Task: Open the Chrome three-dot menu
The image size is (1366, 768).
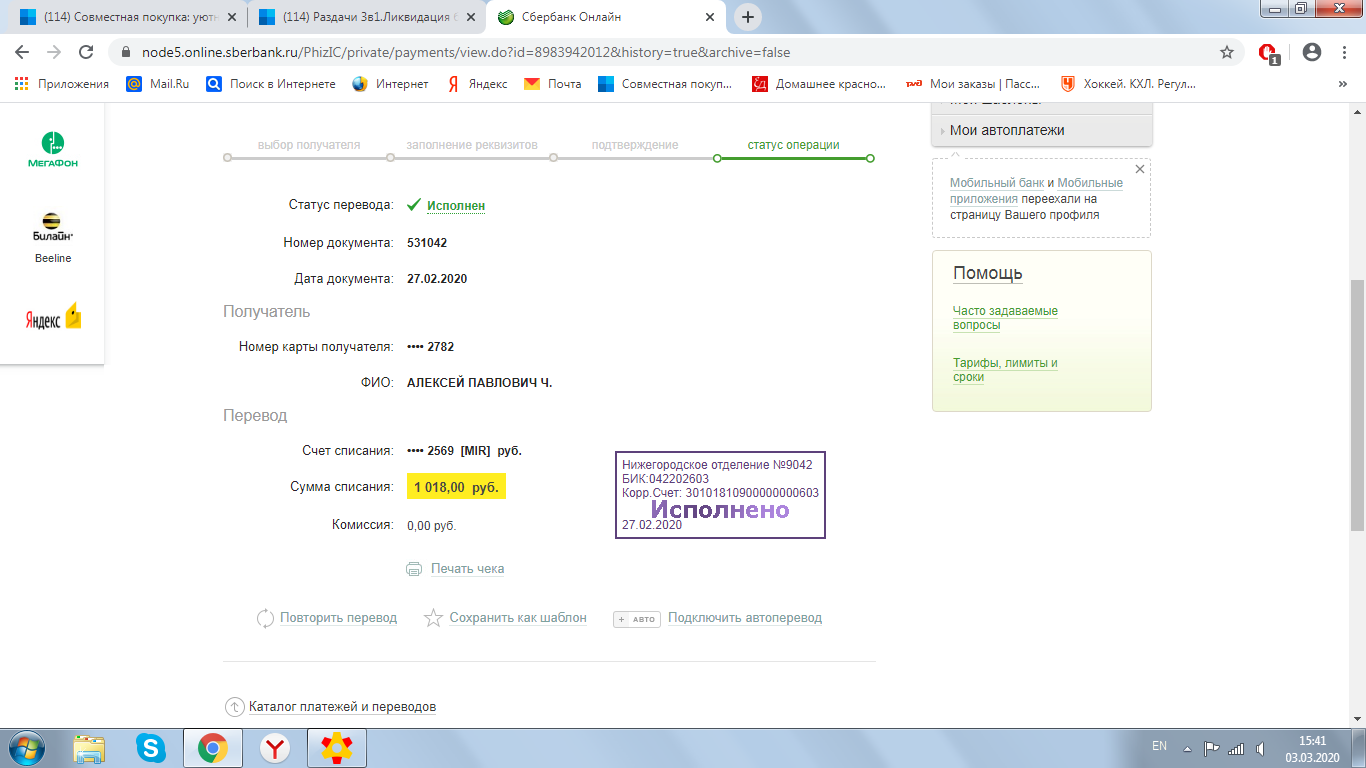Action: point(1343,52)
